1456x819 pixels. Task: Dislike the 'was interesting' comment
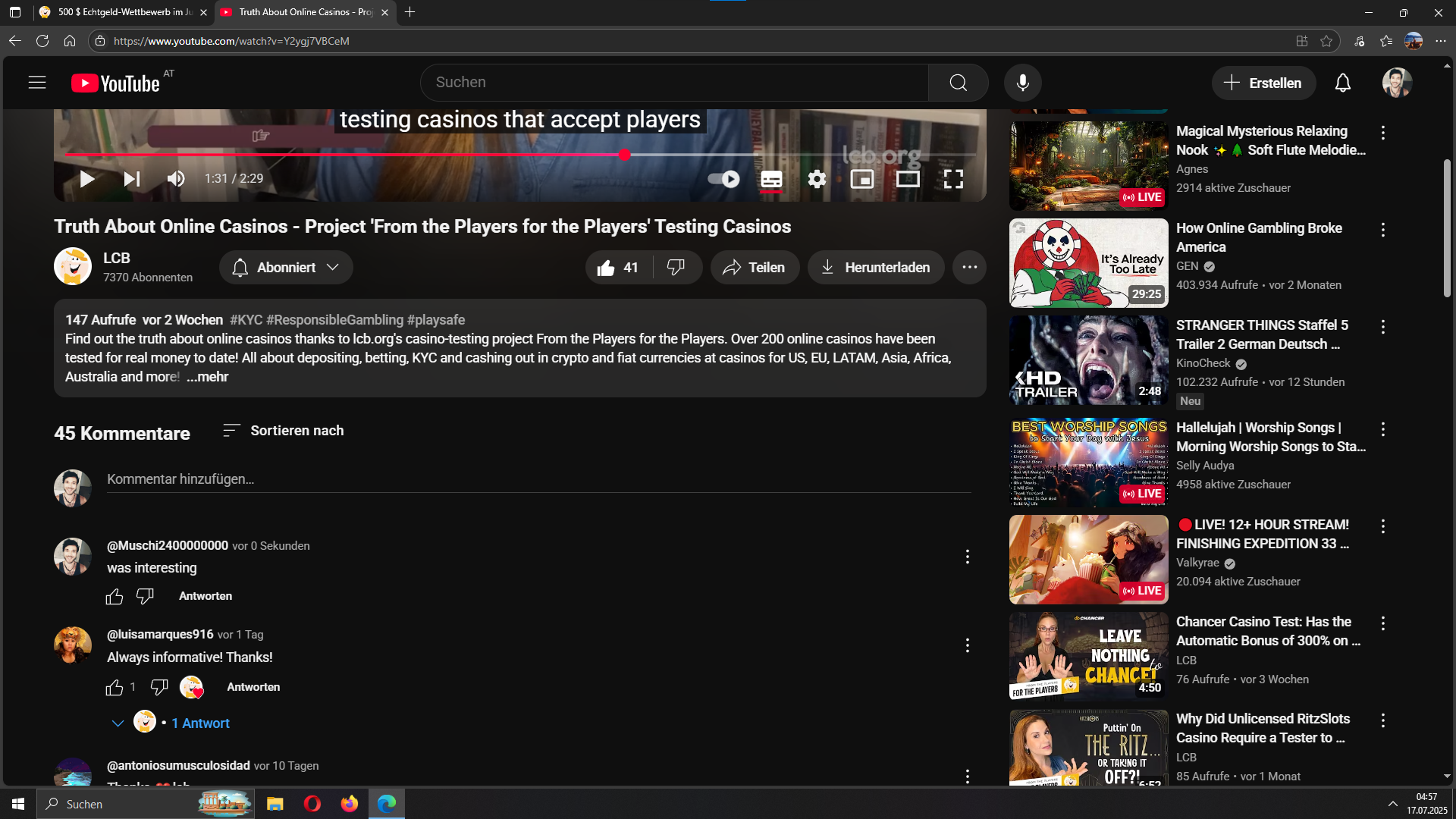tap(145, 597)
